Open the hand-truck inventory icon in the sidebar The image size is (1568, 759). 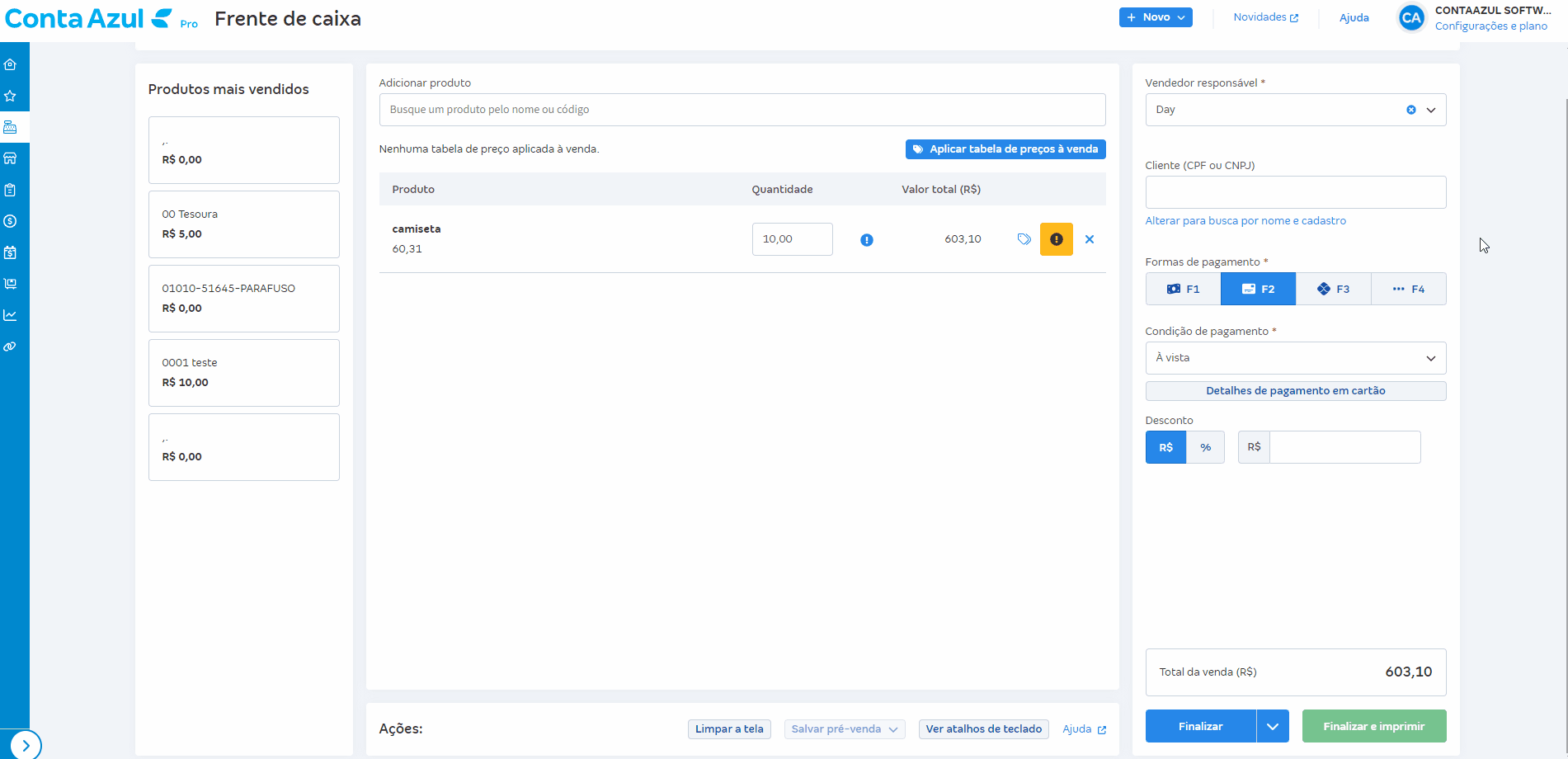[11, 284]
